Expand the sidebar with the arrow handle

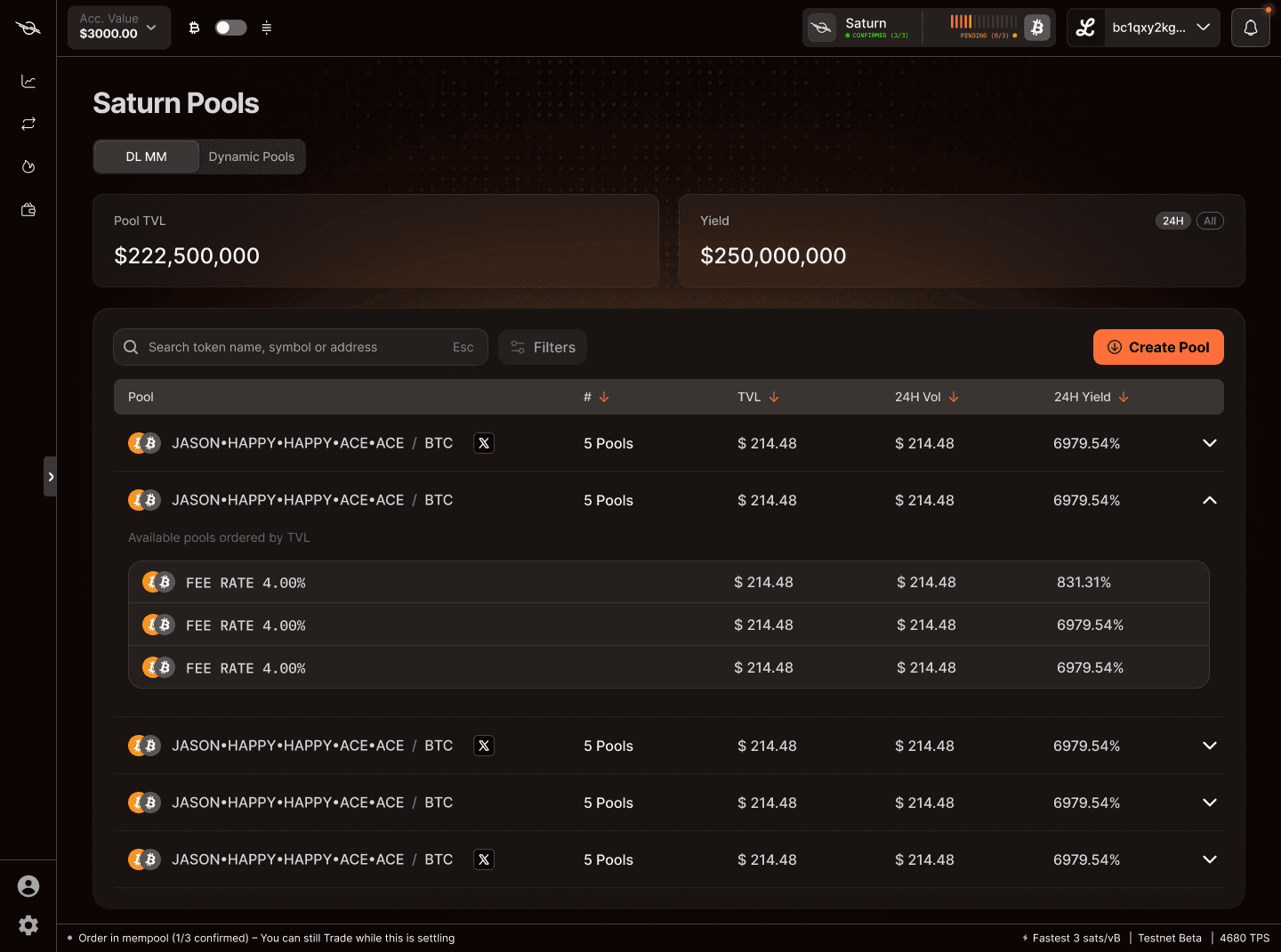click(51, 477)
